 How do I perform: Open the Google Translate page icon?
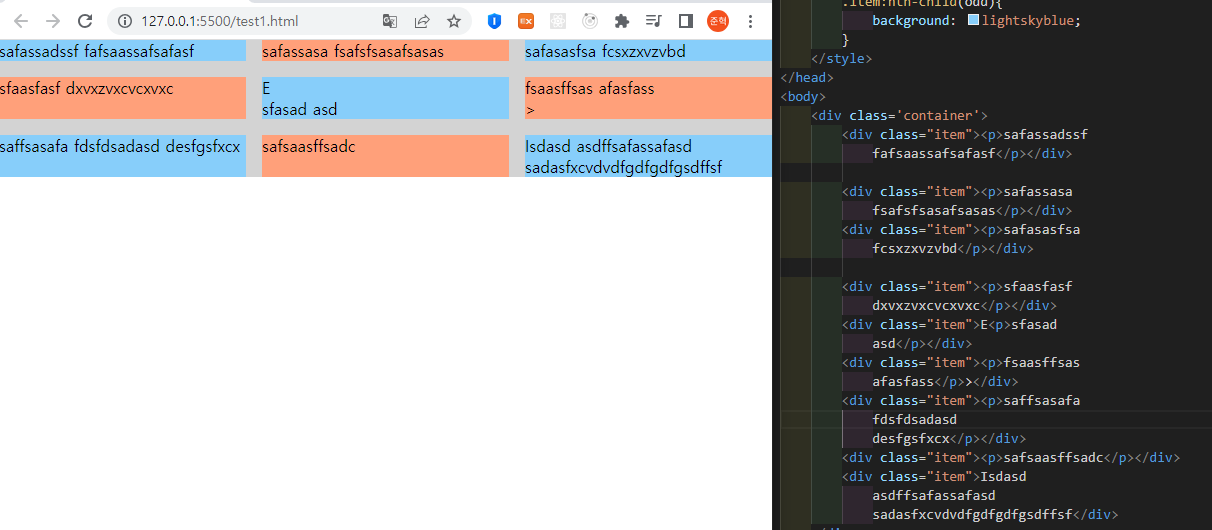tap(390, 21)
